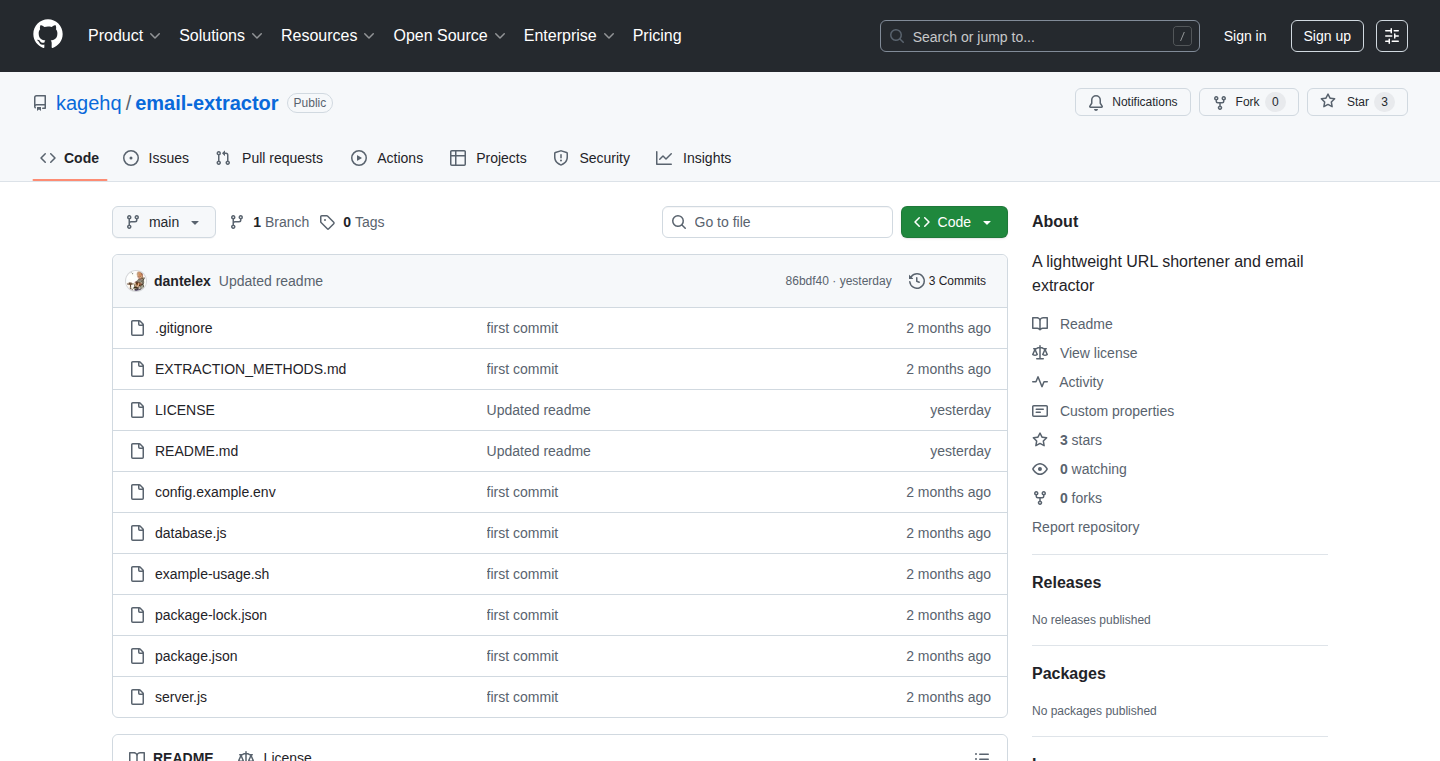The width and height of the screenshot is (1440, 761).
Task: Open Custom properties link
Action: click(x=1103, y=411)
